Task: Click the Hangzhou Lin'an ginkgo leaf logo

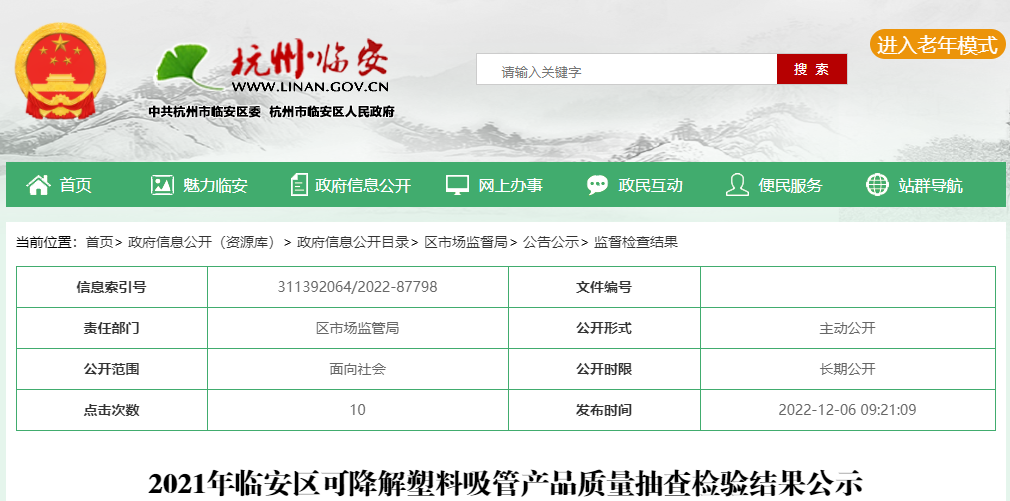Action: pos(183,67)
